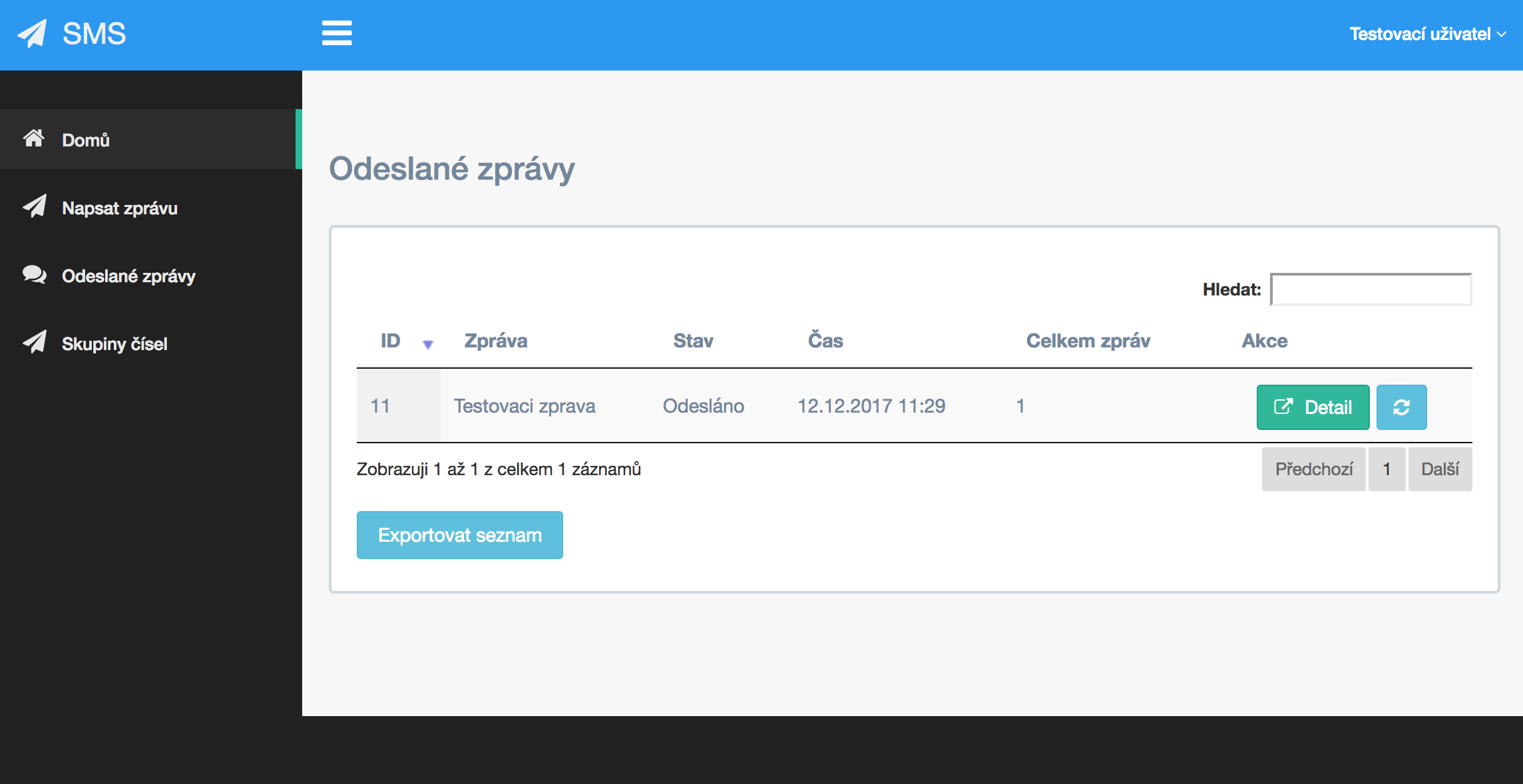Image resolution: width=1523 pixels, height=784 pixels.
Task: Click the text "Zobrazuji 1 až 1 z celkem 1 záznamů"
Action: click(x=499, y=469)
